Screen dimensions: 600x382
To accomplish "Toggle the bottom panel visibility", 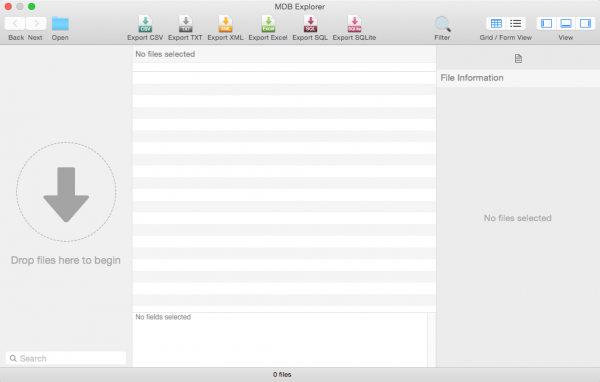I will point(566,23).
